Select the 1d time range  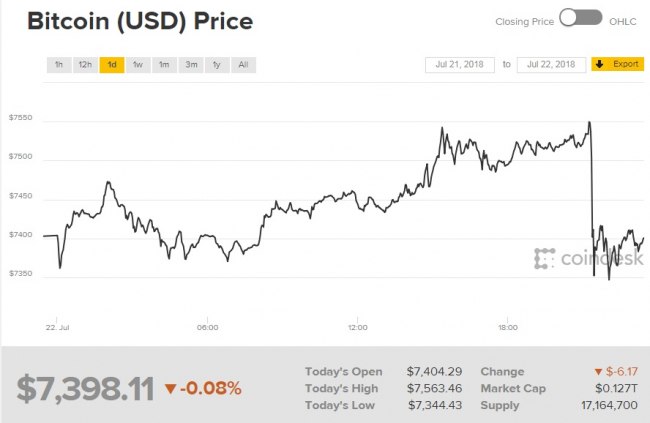pos(112,65)
